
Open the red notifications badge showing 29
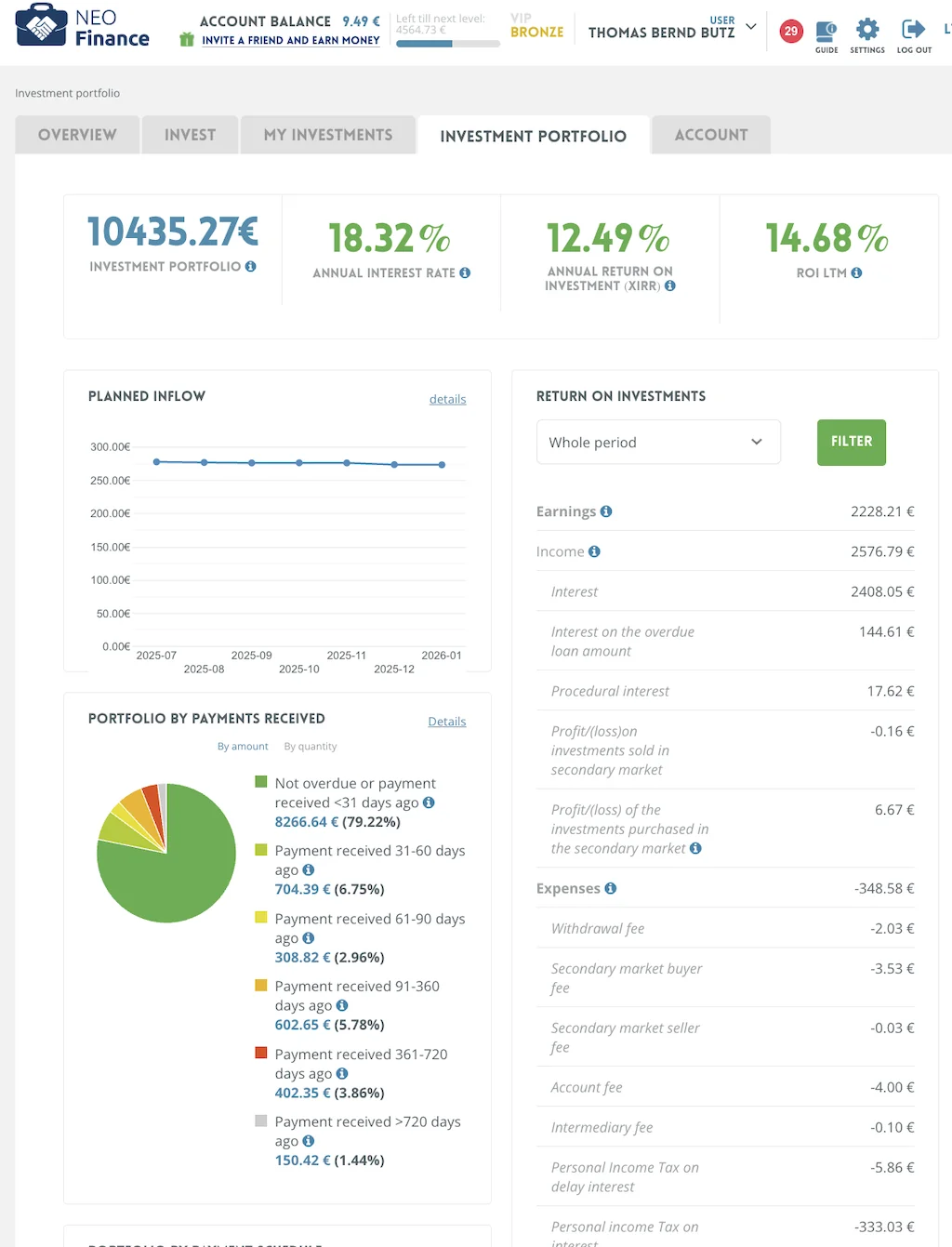790,31
